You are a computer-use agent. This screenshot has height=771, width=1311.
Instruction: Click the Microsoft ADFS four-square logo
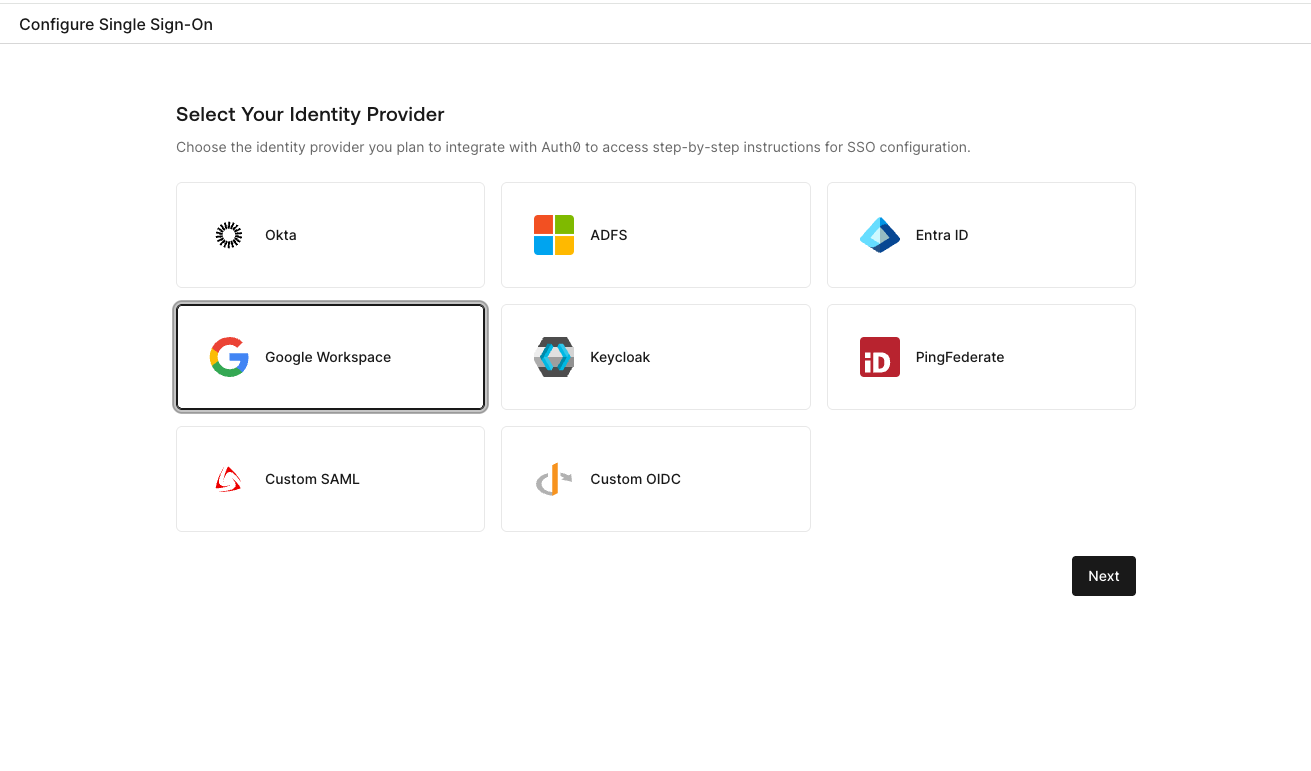(554, 235)
